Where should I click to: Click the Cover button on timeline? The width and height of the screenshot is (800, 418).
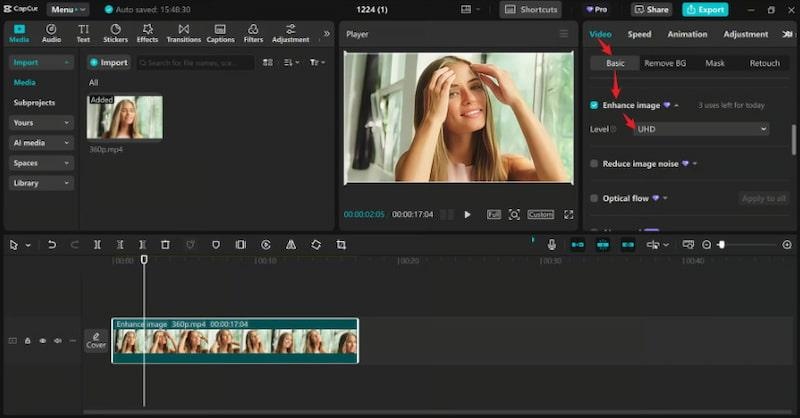click(96, 341)
